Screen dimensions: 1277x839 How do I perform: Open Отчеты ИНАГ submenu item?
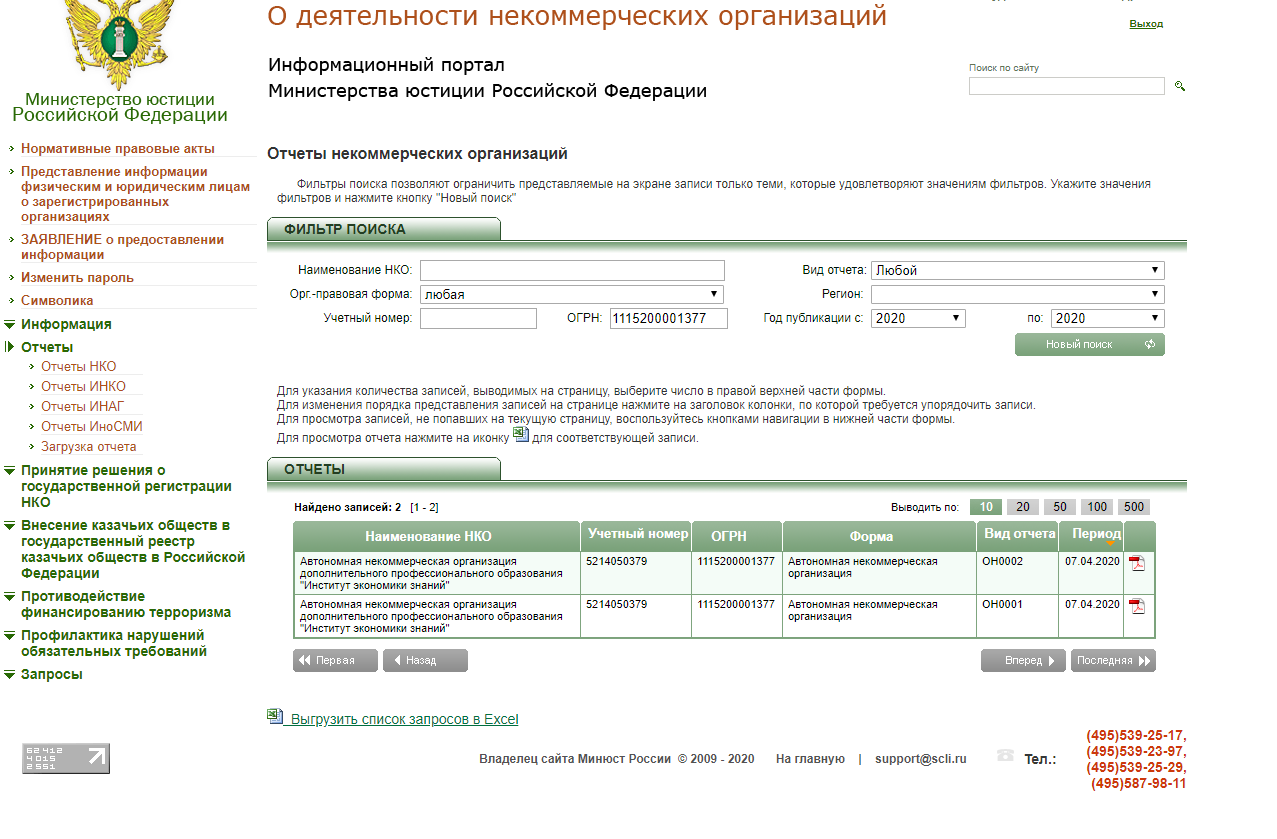[x=83, y=406]
